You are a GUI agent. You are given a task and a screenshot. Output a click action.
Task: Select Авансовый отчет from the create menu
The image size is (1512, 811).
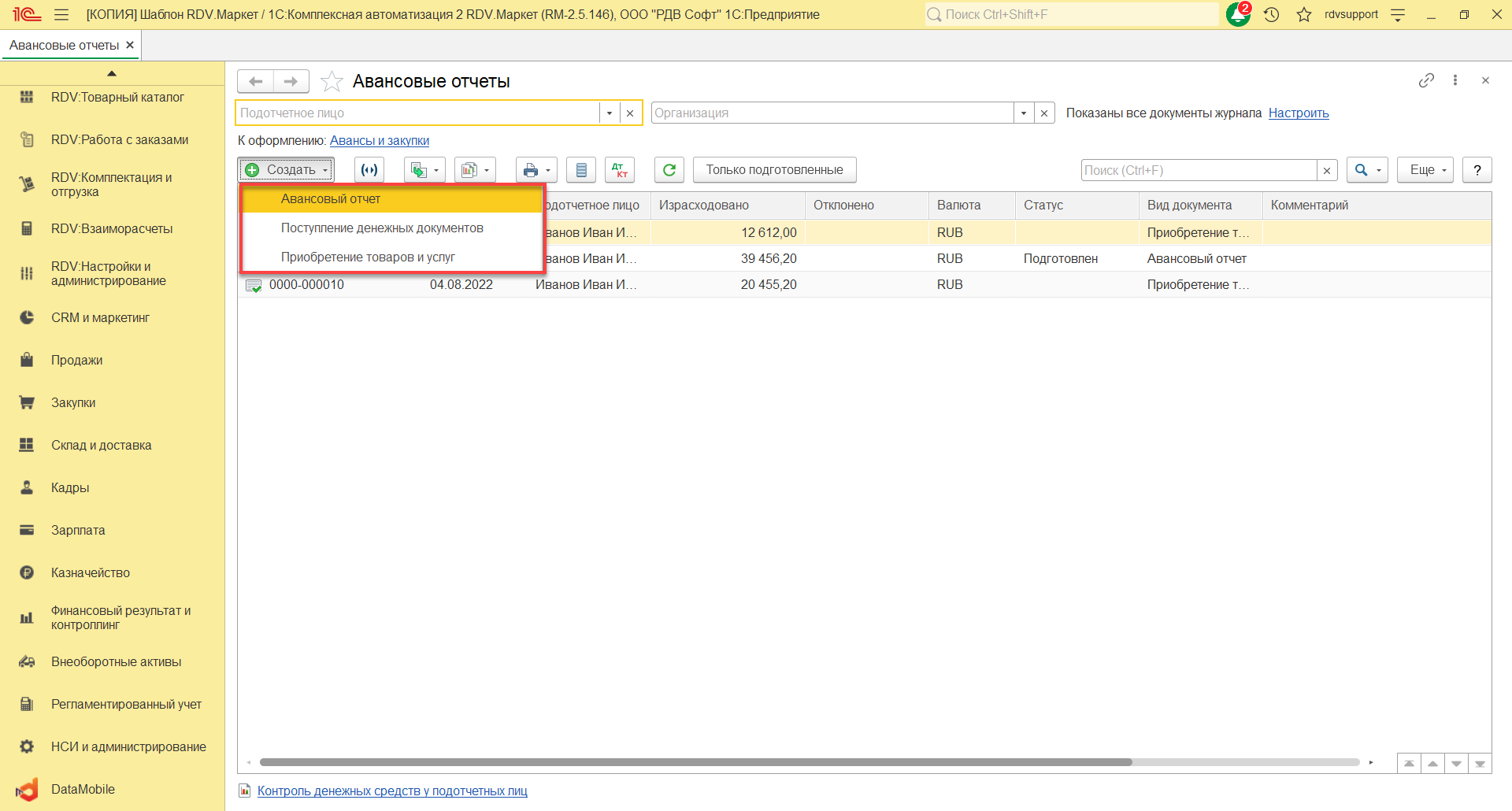pyautogui.click(x=331, y=199)
